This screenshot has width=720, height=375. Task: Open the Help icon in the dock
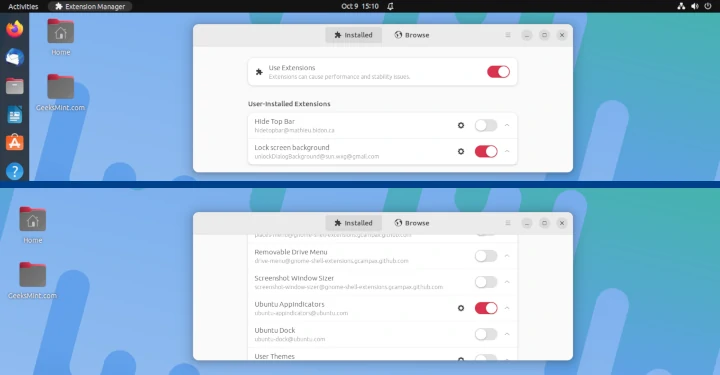15,171
